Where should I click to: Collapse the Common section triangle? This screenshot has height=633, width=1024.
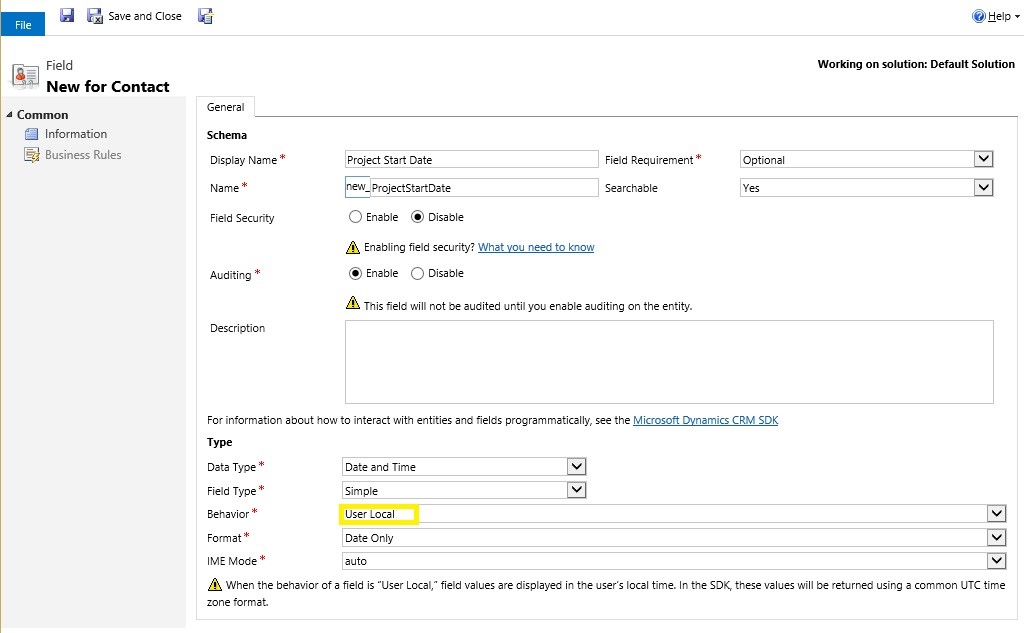[9, 114]
